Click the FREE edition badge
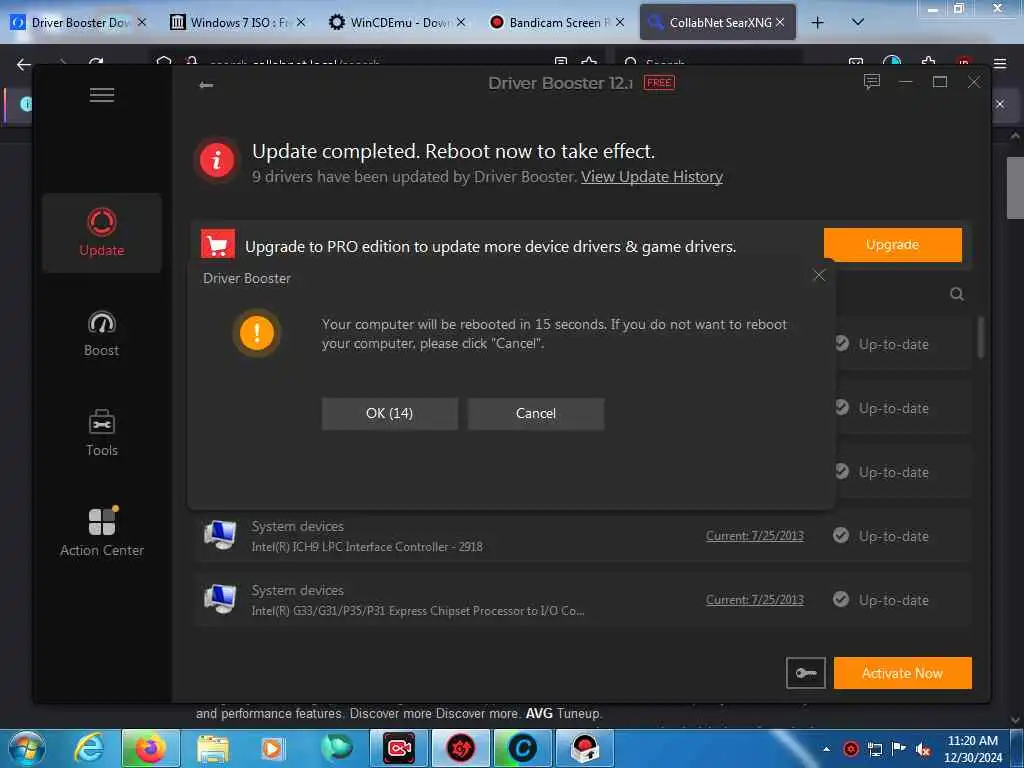The height and width of the screenshot is (768, 1024). [660, 83]
